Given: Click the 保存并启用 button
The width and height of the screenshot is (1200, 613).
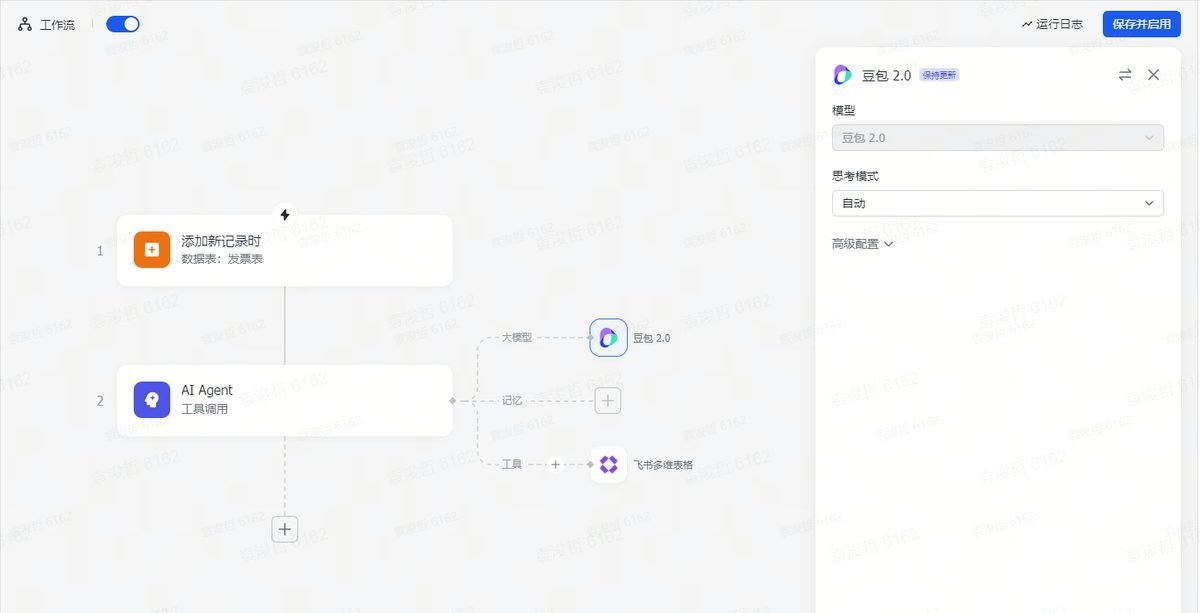Looking at the screenshot, I should coord(1141,24).
